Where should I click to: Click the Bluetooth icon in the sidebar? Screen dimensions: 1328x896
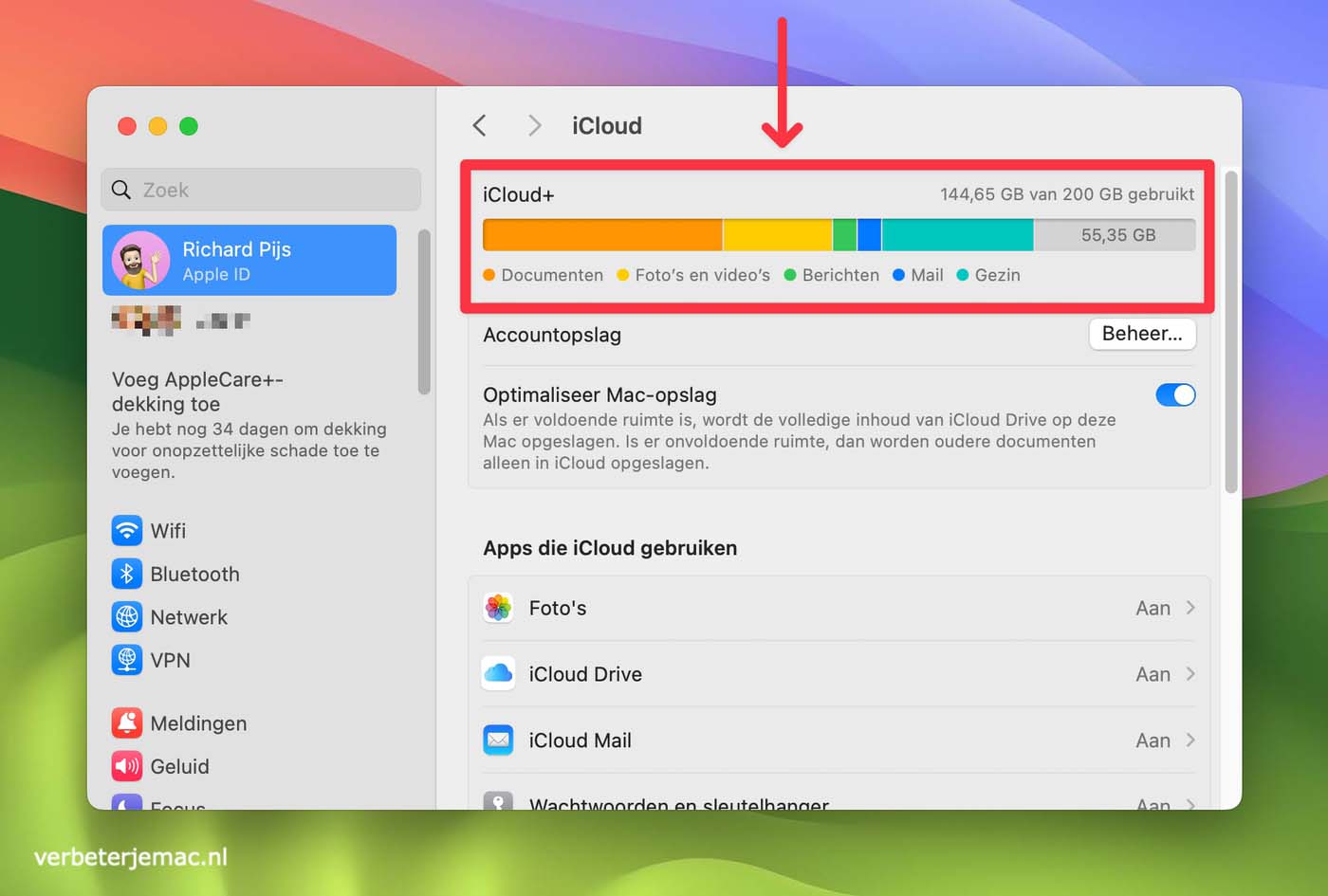click(127, 574)
